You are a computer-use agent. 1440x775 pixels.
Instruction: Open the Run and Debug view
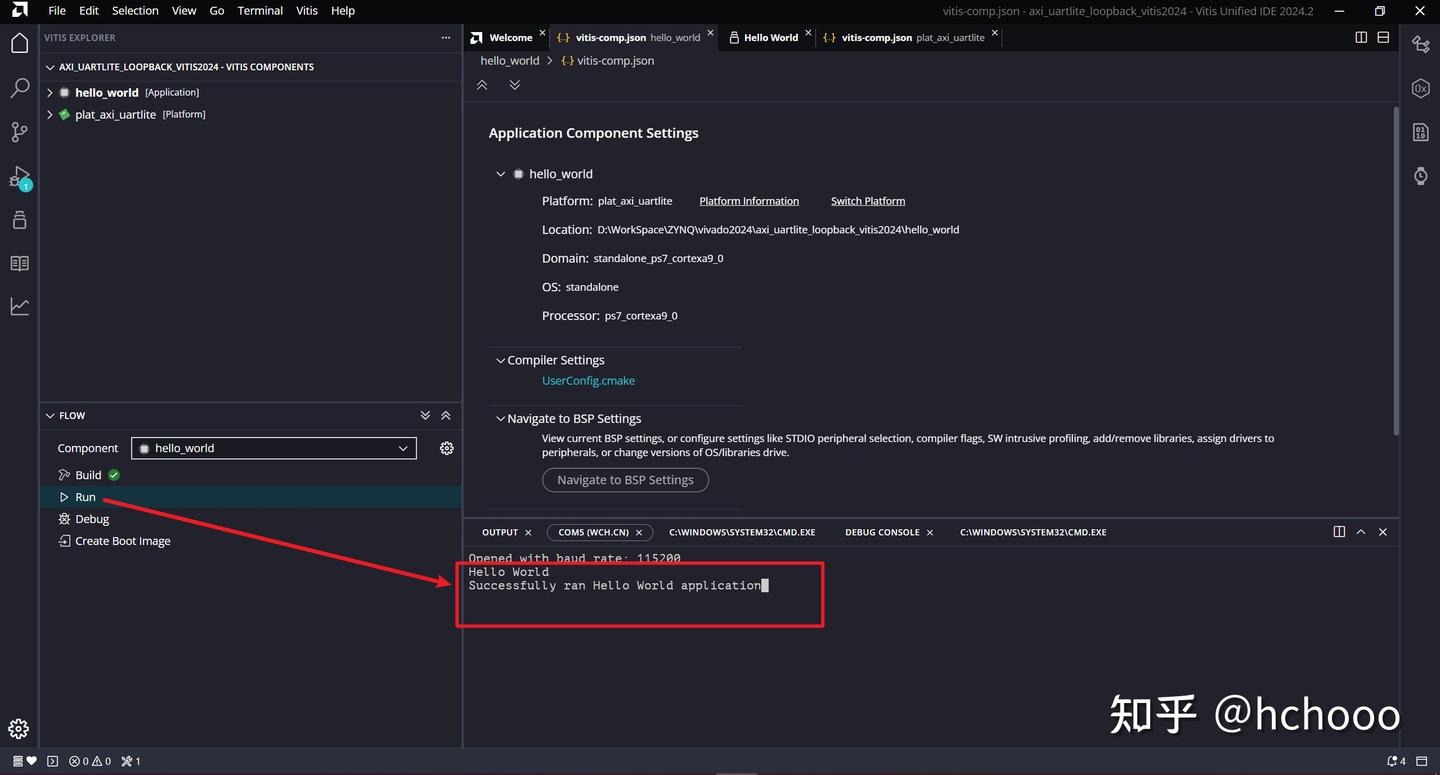pos(19,177)
